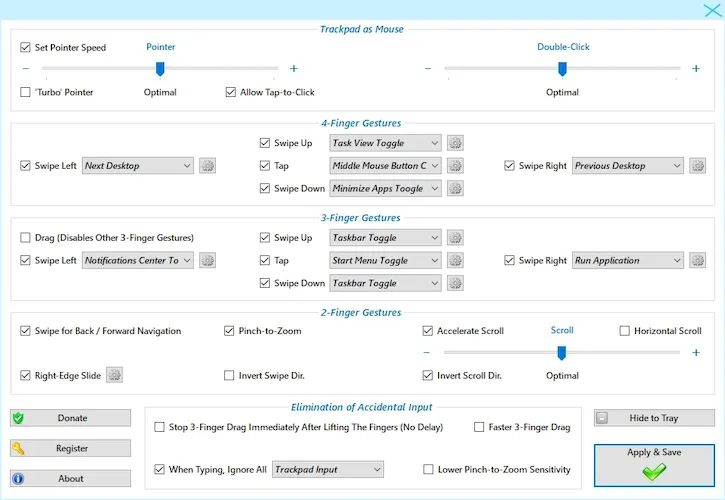725x500 pixels.
Task: Click the Donate button
Action: pos(71,418)
